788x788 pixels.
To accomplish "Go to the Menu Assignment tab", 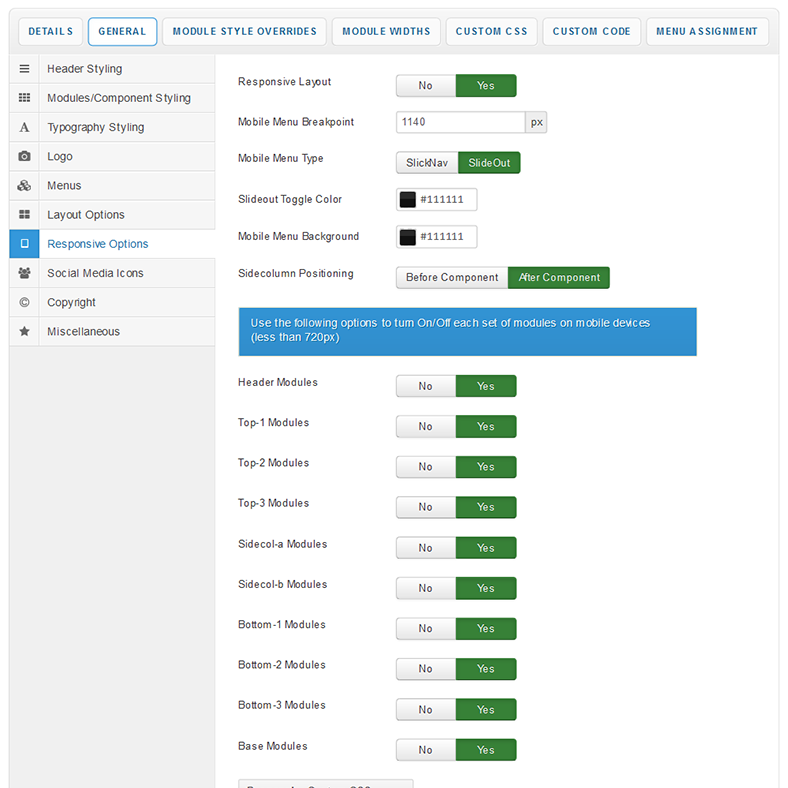I will (x=707, y=32).
